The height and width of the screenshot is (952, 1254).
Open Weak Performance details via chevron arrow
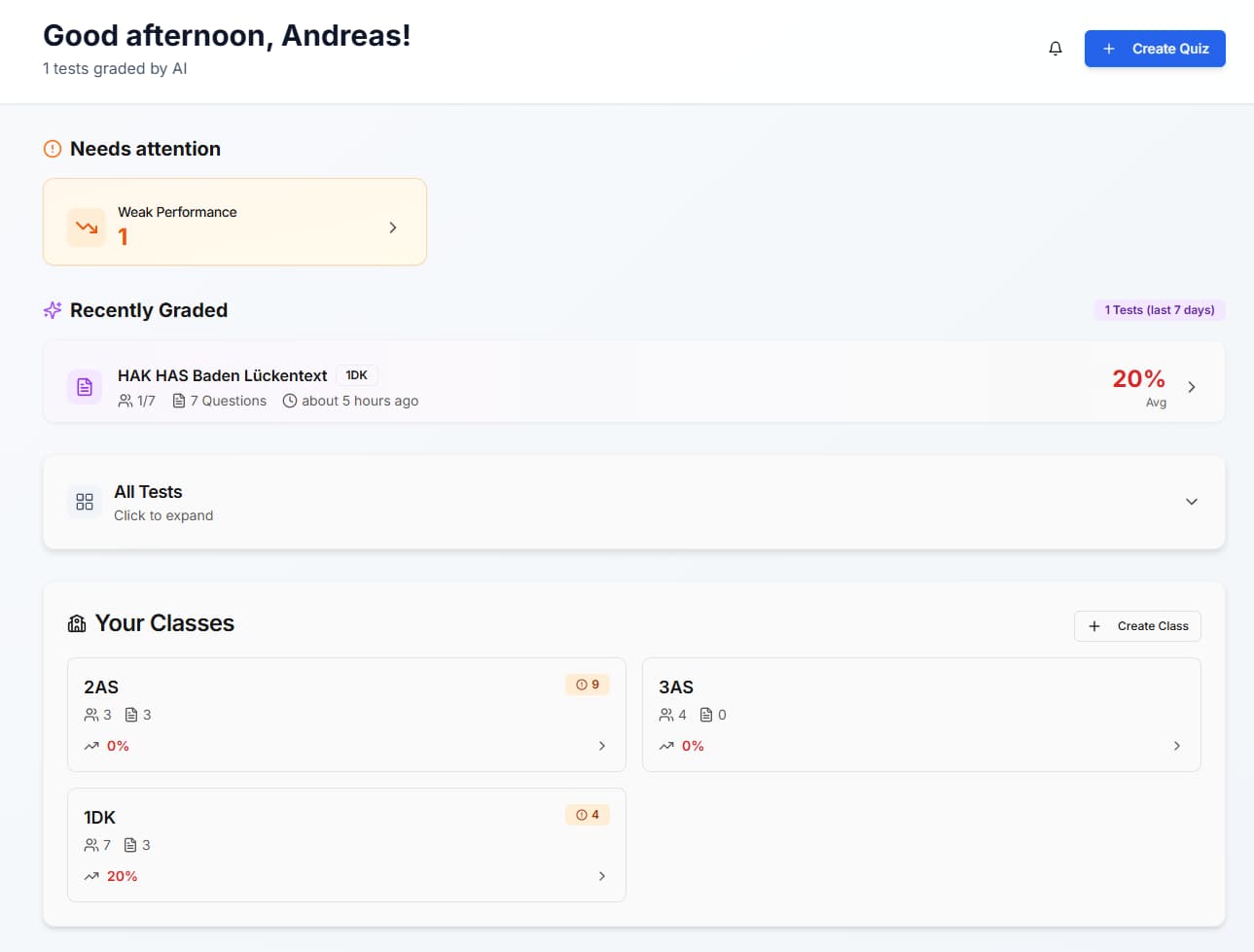393,228
